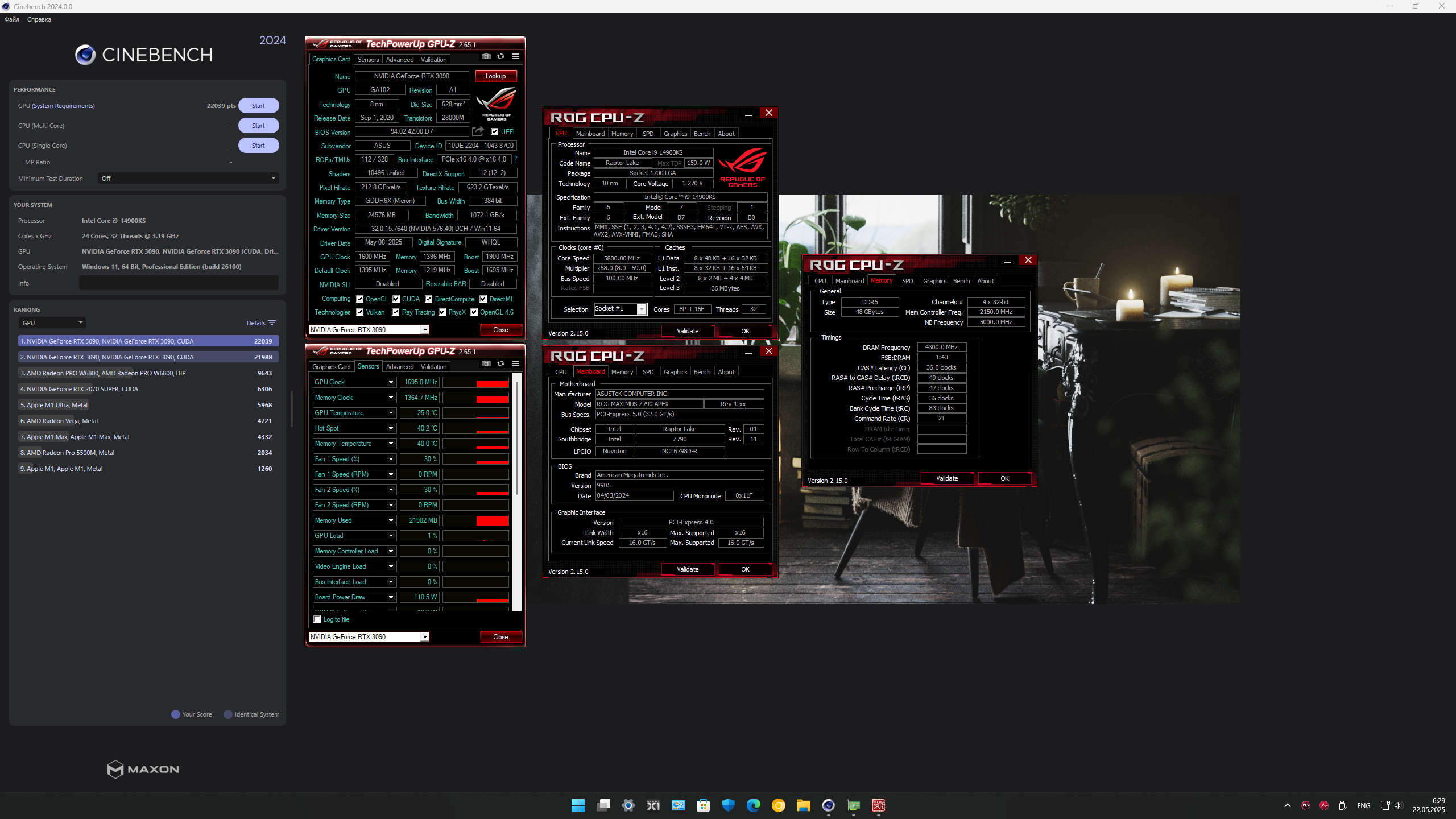Open yellow Chrome Canary icon on taskbar

[778, 805]
